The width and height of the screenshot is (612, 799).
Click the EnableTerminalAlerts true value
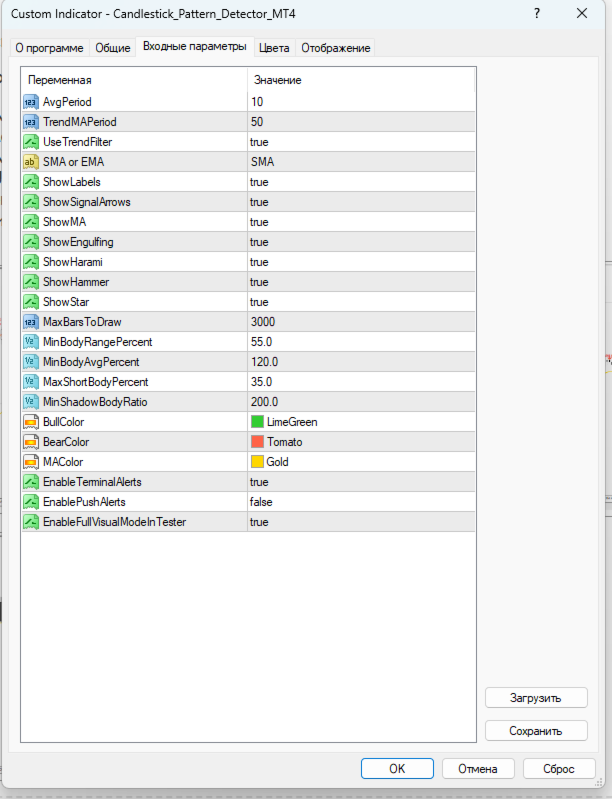(259, 482)
